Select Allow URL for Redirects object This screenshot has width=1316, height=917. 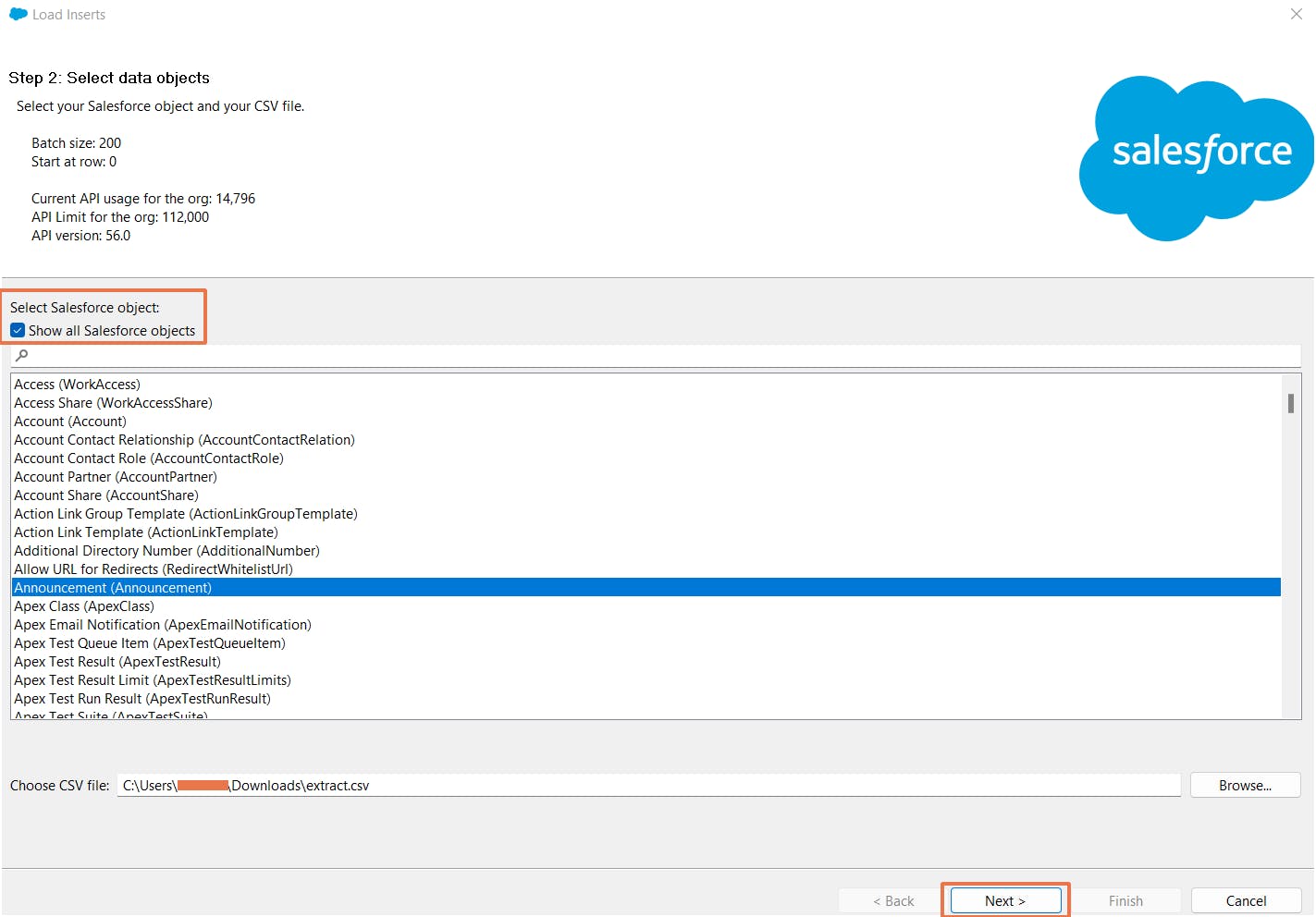click(x=646, y=569)
